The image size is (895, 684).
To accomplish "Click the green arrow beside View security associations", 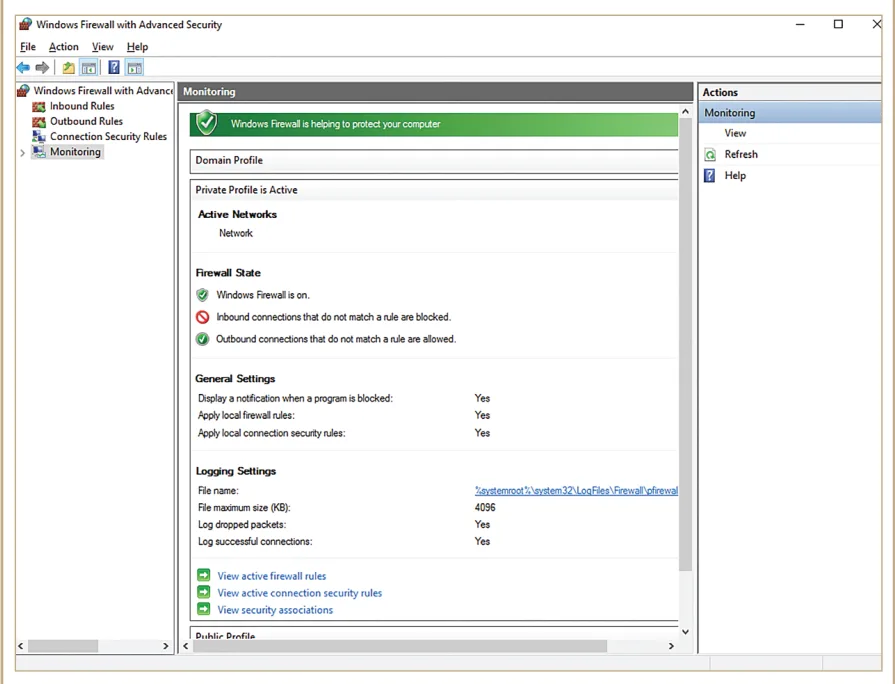I will (x=204, y=609).
